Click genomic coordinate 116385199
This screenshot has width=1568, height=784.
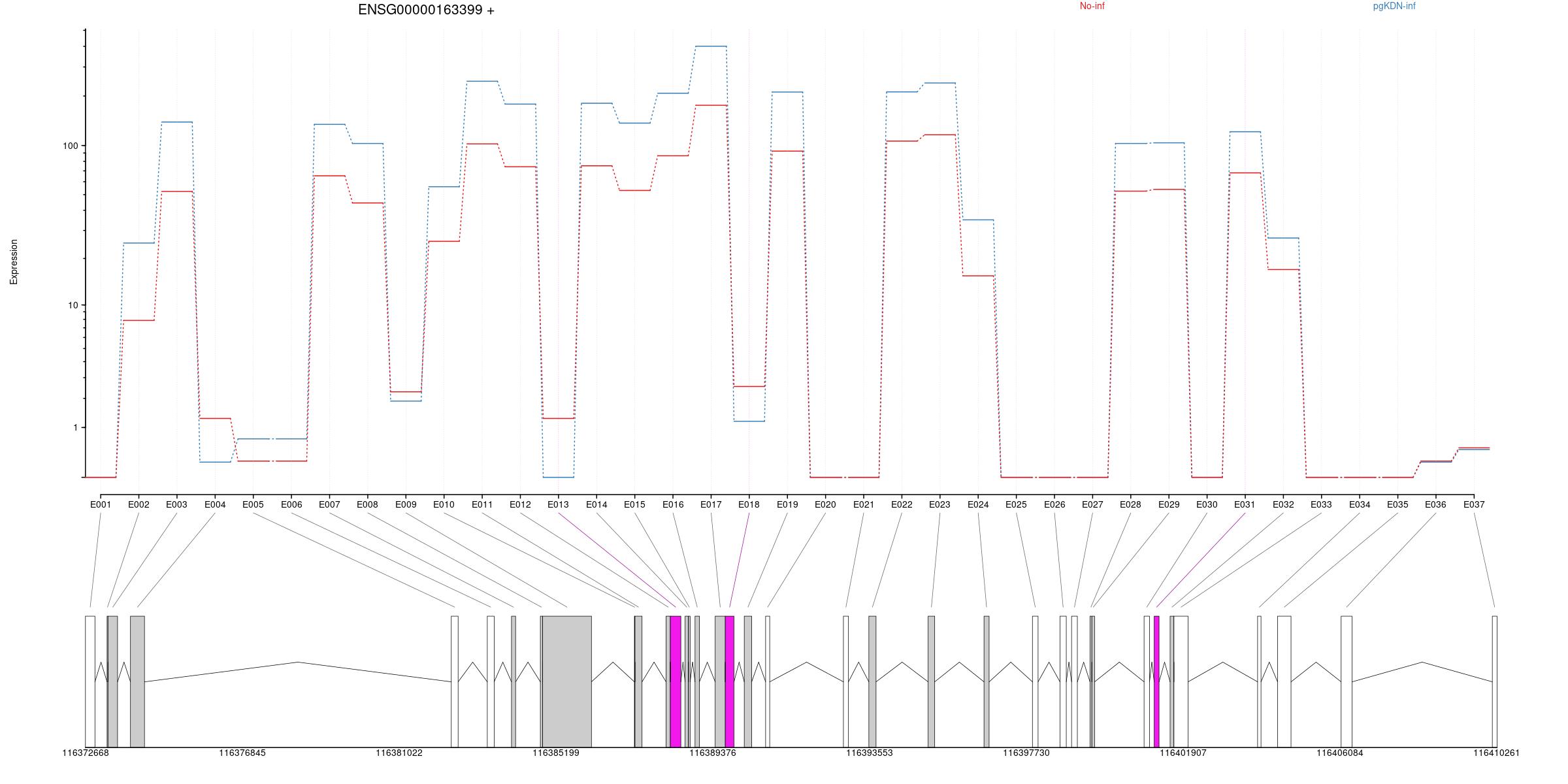pos(555,753)
